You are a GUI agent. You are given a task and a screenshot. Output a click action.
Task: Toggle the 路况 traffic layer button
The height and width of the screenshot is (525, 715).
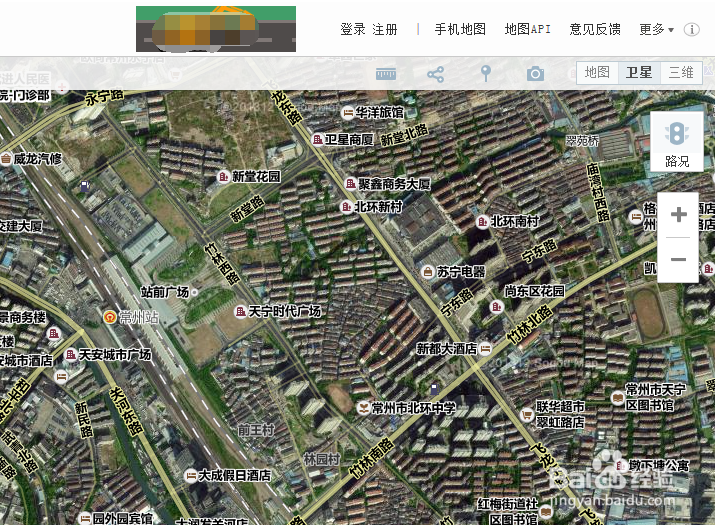677,141
